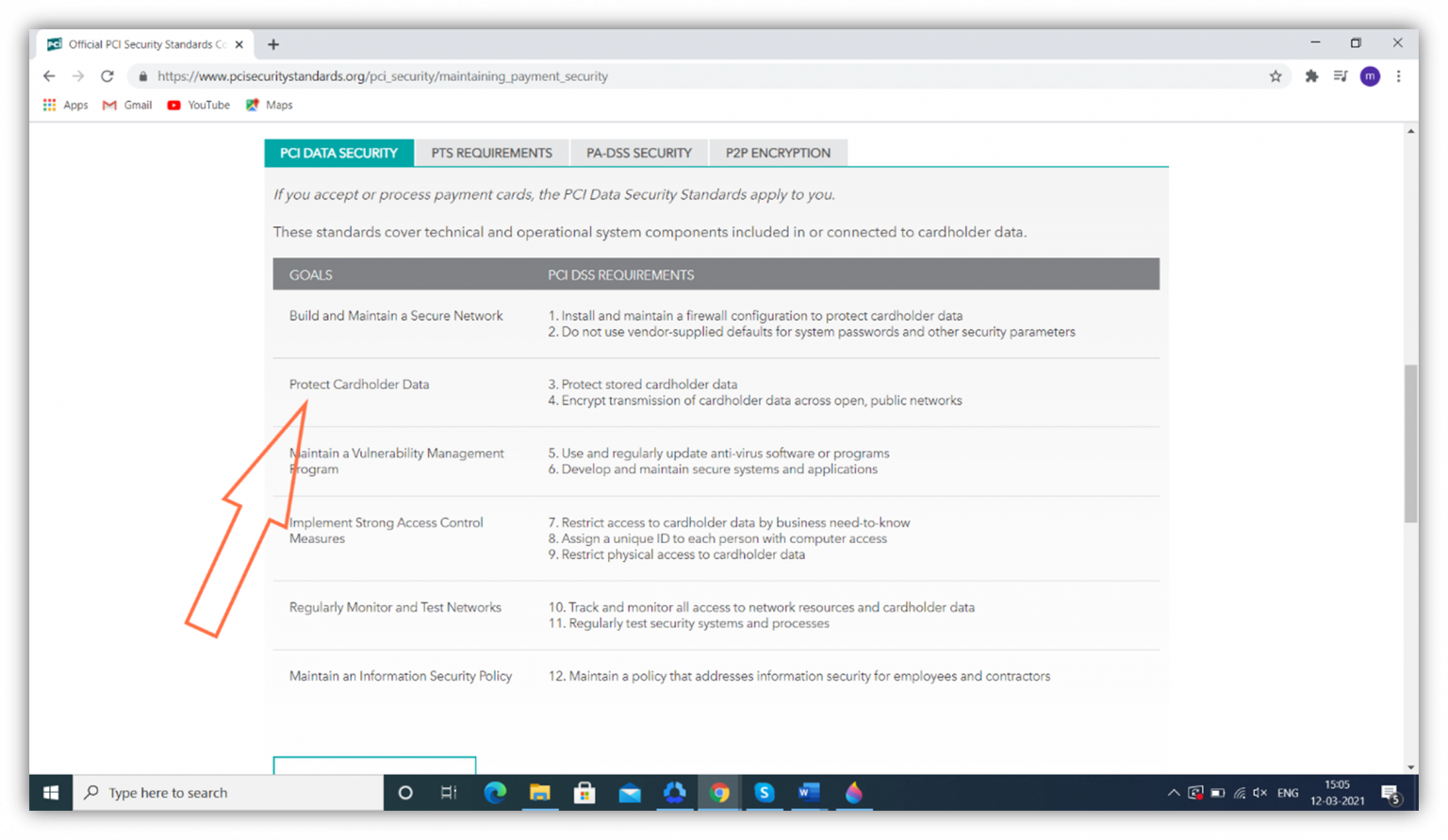This screenshot has width=1448, height=840.
Task: Select the Official PCI Security Standards browser tab
Action: tap(146, 44)
